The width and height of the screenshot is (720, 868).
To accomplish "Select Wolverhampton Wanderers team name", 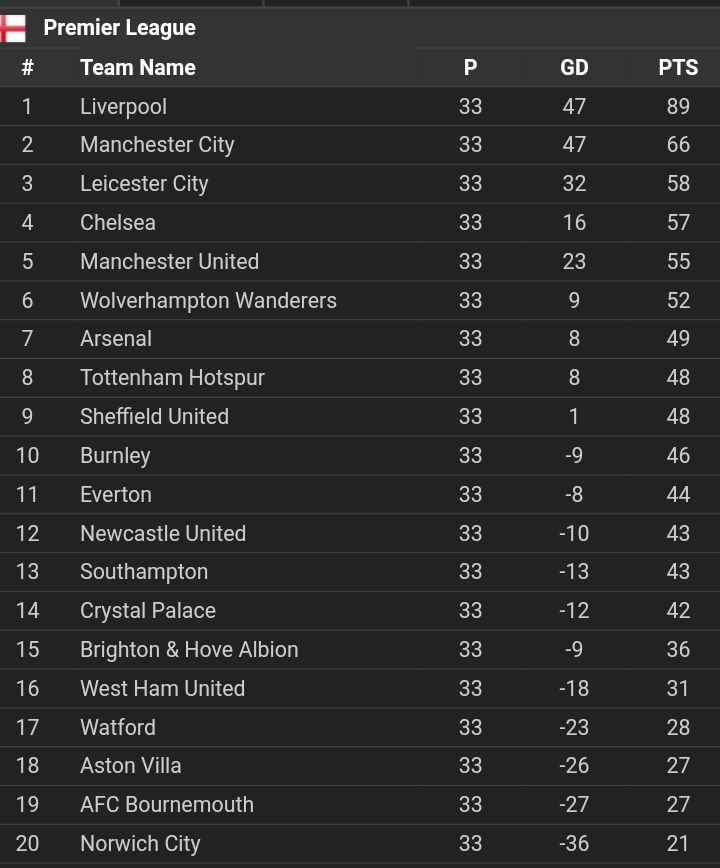I will 208,300.
